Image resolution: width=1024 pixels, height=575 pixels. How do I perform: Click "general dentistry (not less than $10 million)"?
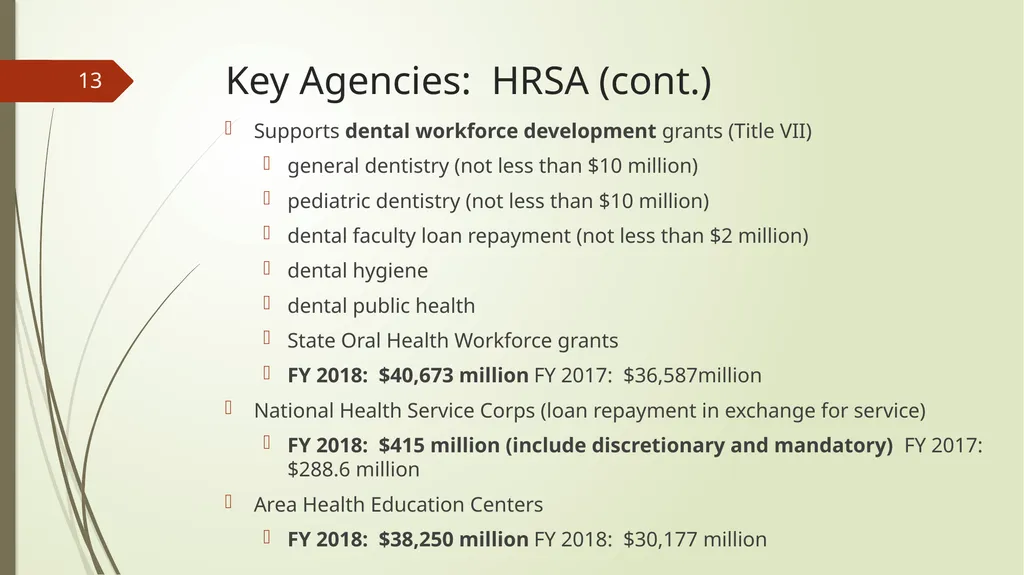click(x=492, y=166)
